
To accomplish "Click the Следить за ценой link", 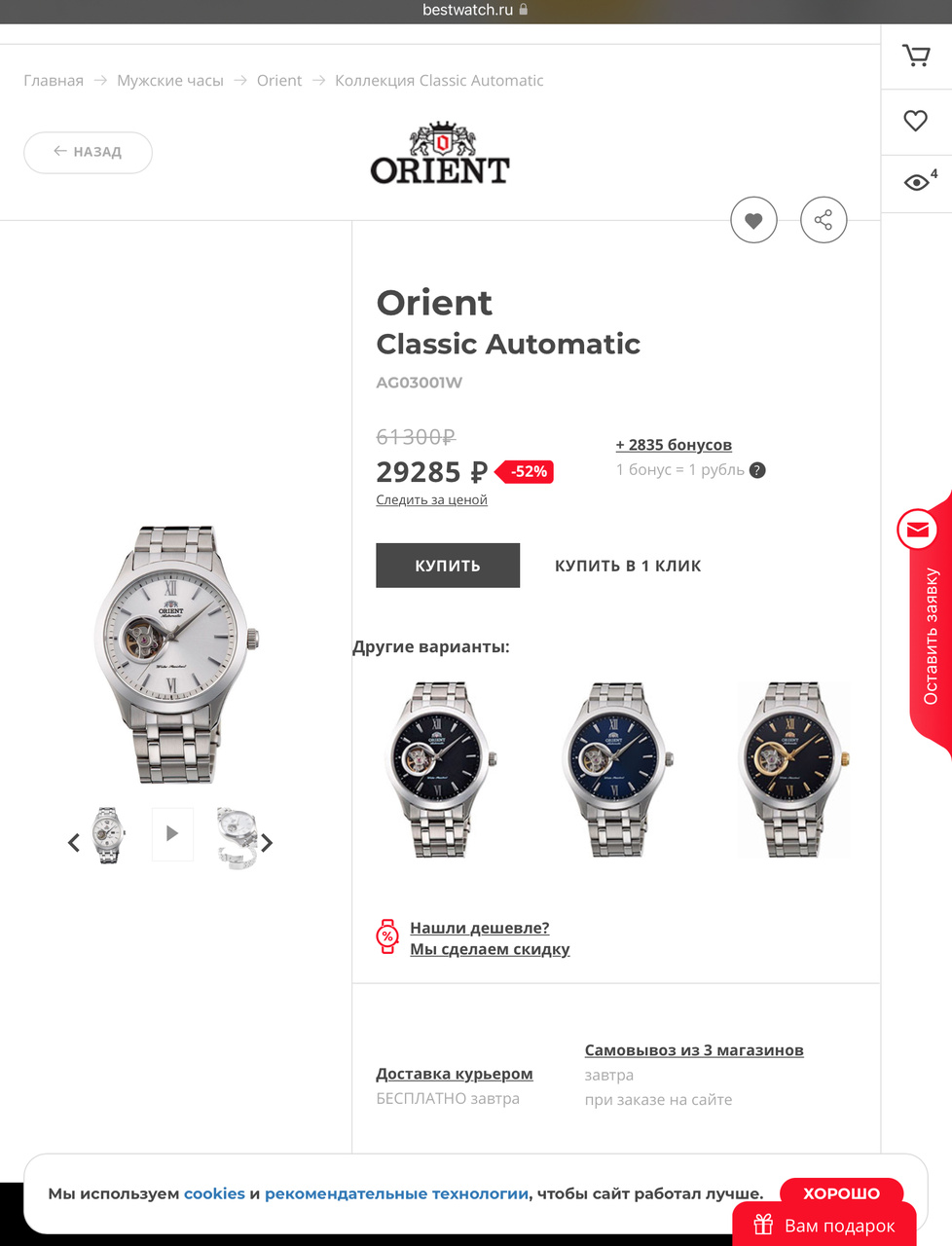I will point(432,500).
